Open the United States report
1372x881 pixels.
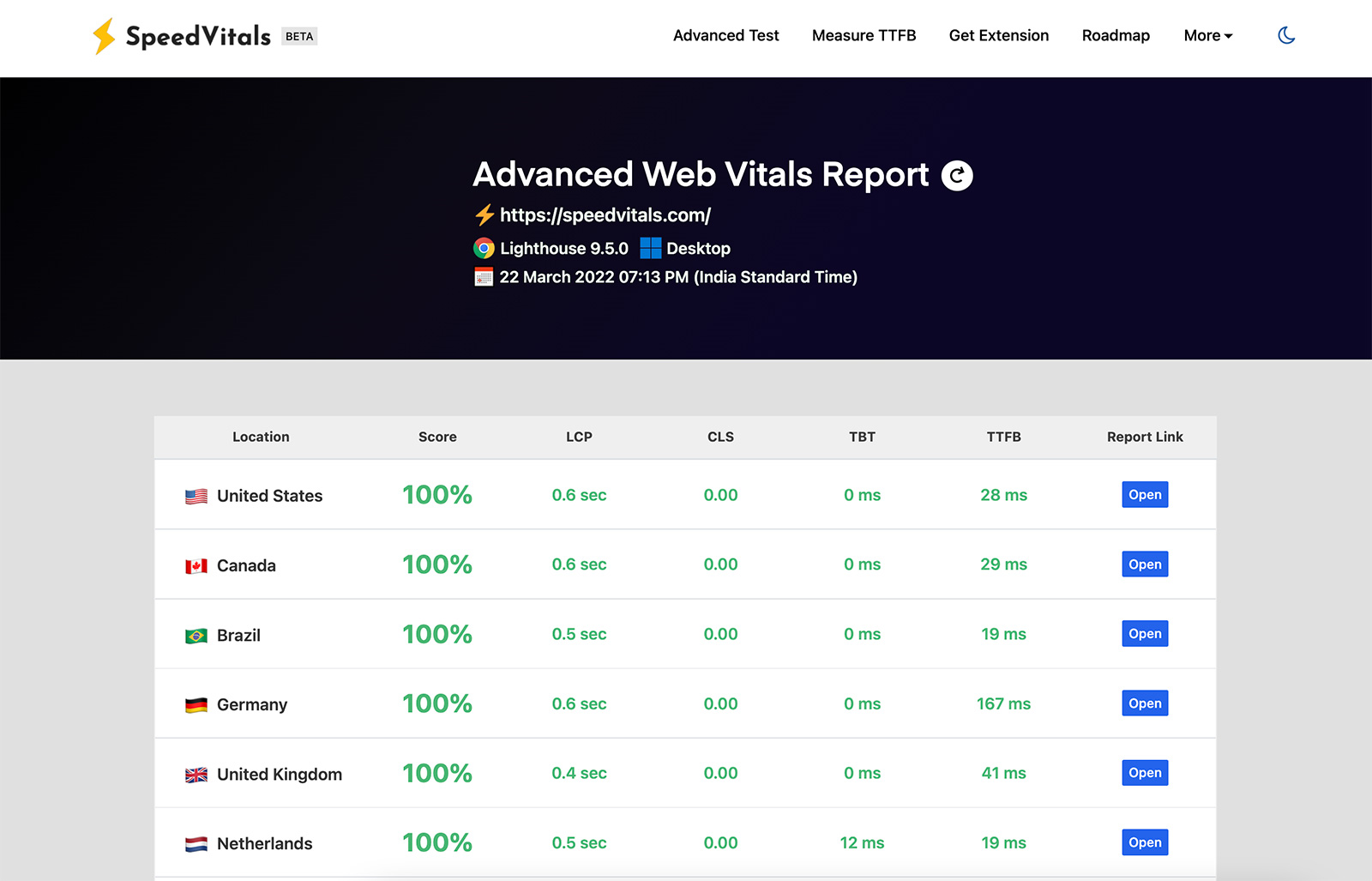pos(1145,495)
